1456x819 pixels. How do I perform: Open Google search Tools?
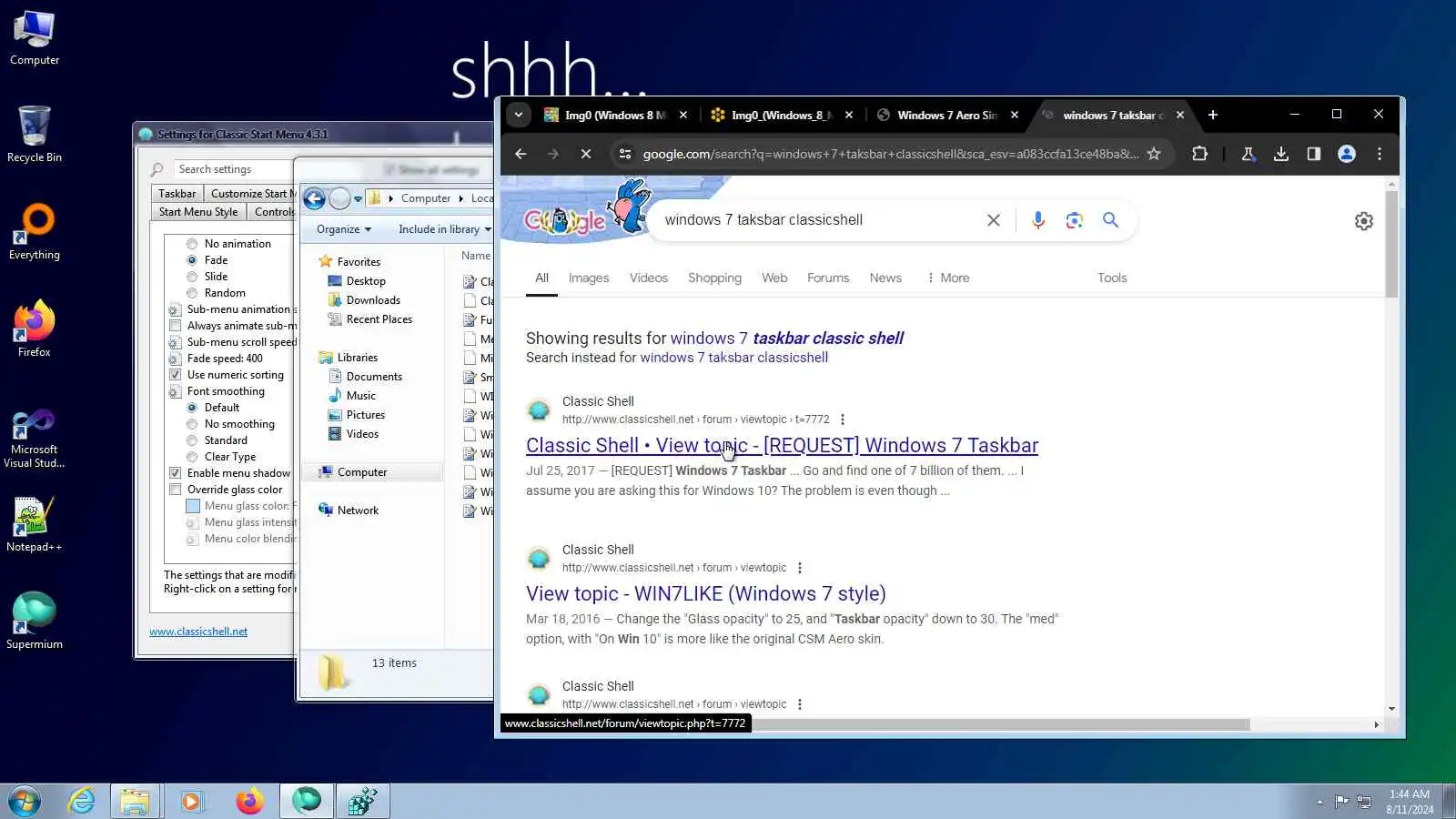[x=1112, y=278]
